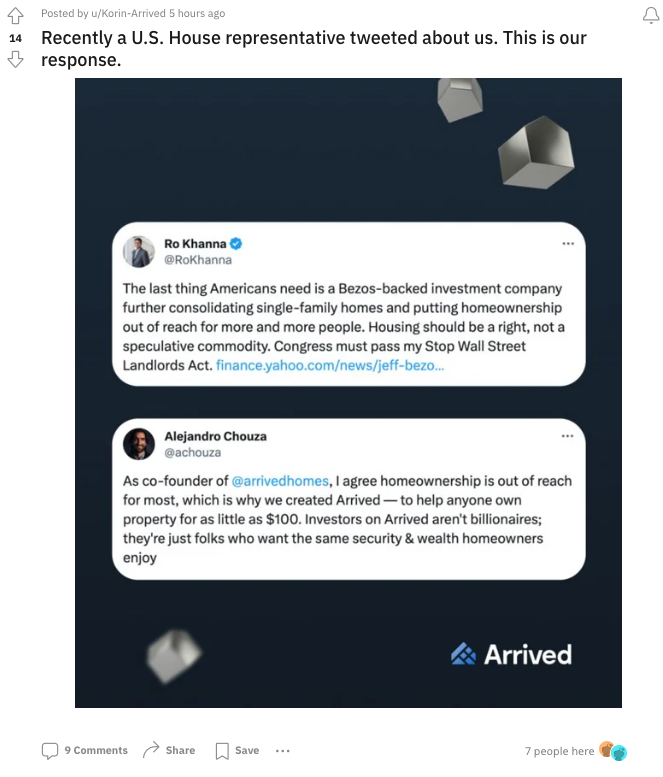This screenshot has width=663, height=777.
Task: Upvote the Arrived response post
Action: click(15, 15)
